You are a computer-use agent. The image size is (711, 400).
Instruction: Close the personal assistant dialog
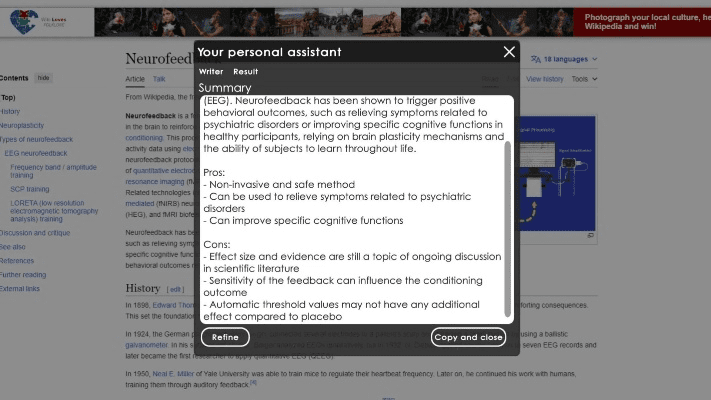click(x=509, y=52)
